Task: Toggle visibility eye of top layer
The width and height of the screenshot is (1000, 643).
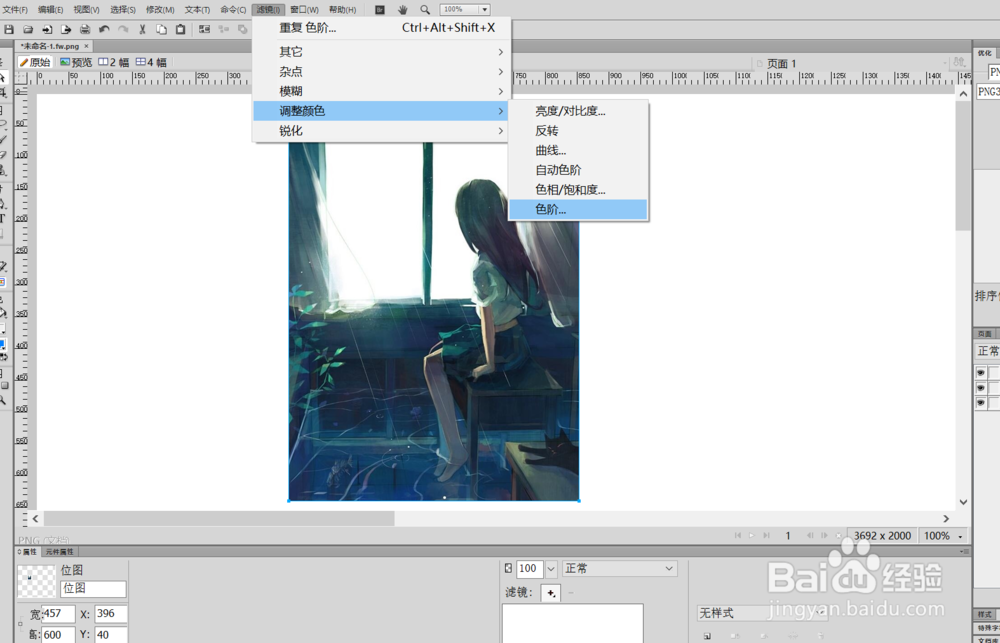Action: click(981, 373)
